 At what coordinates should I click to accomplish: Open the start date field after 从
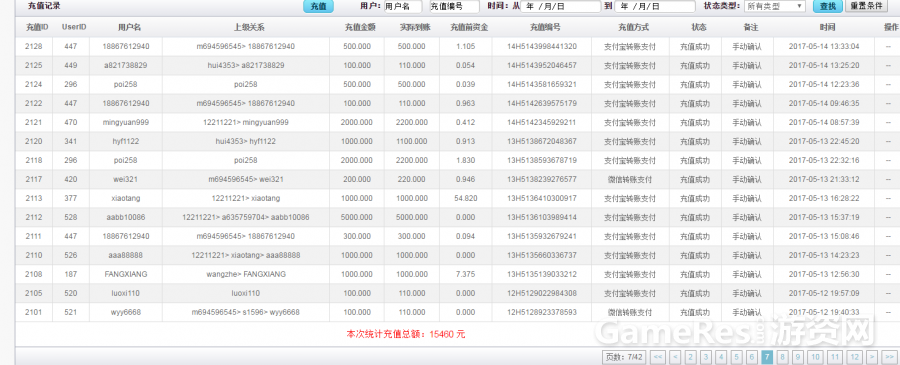(x=561, y=6)
